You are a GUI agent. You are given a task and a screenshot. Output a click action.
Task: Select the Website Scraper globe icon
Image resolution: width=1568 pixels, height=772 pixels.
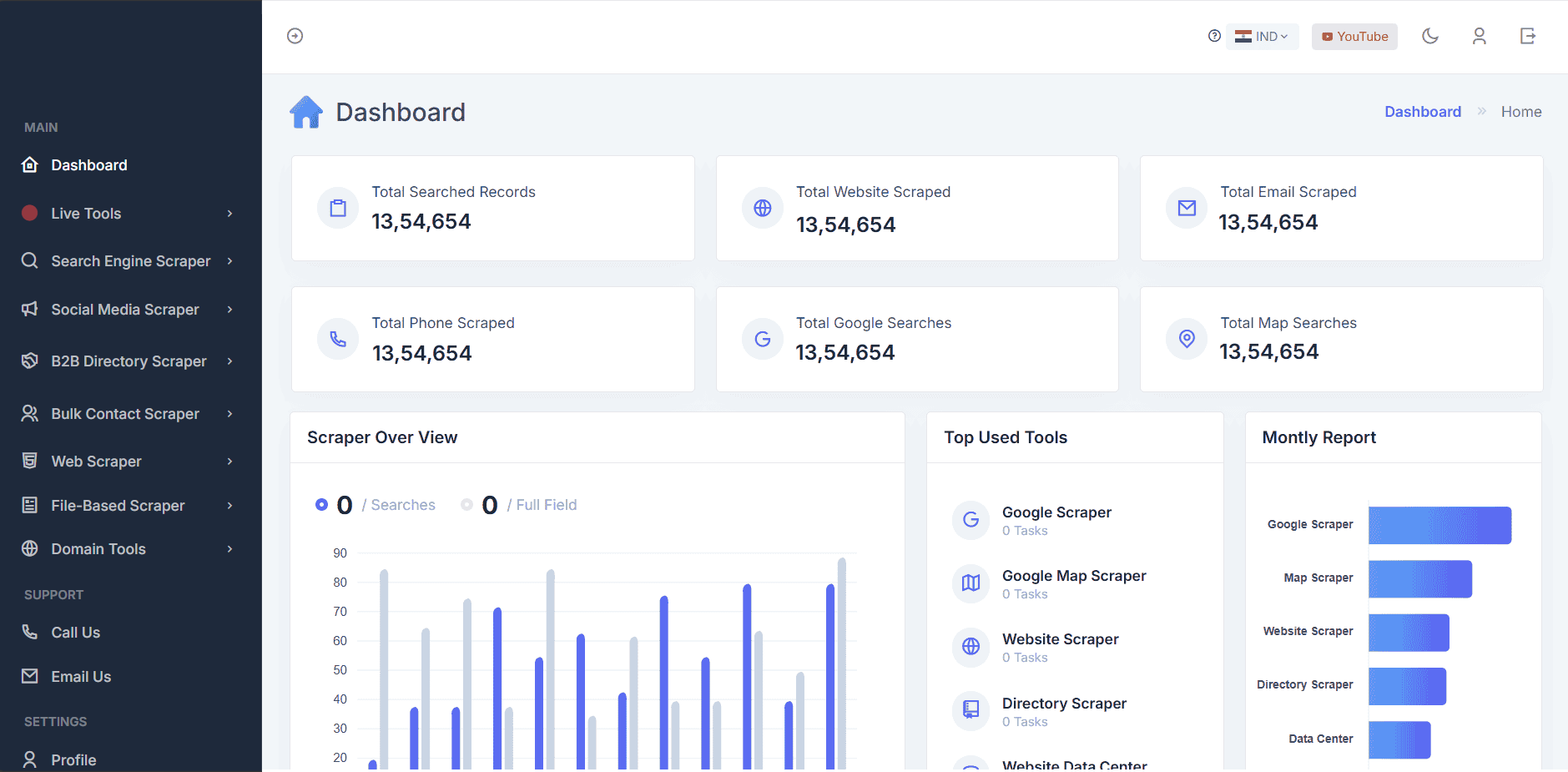point(971,647)
